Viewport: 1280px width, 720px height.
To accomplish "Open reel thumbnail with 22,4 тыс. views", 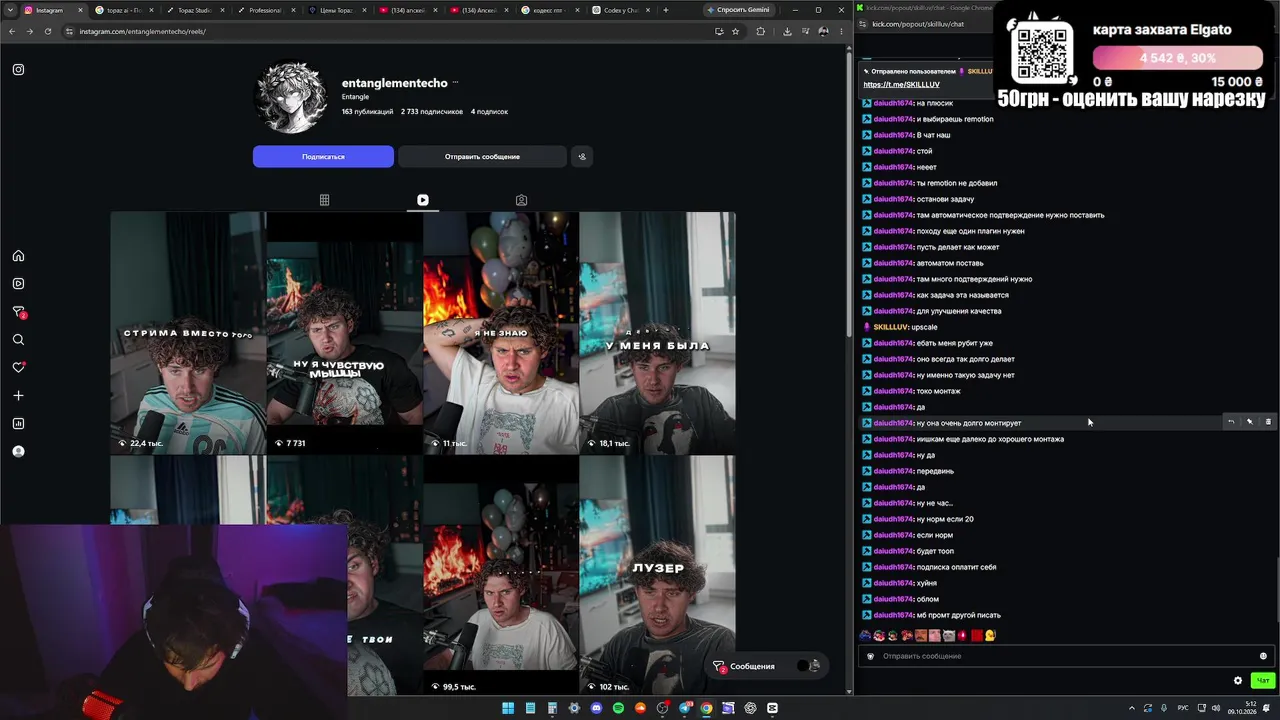I will (x=188, y=333).
